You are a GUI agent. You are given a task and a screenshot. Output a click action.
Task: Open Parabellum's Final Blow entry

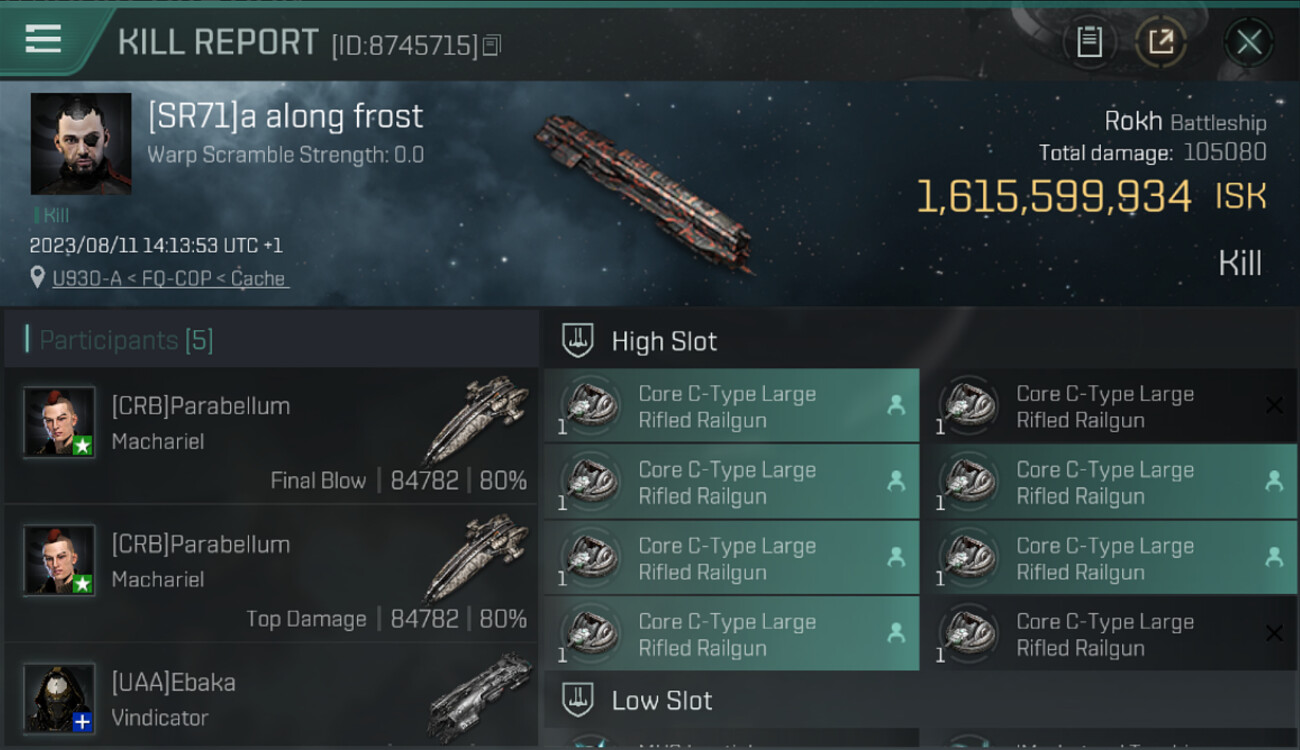coord(272,438)
